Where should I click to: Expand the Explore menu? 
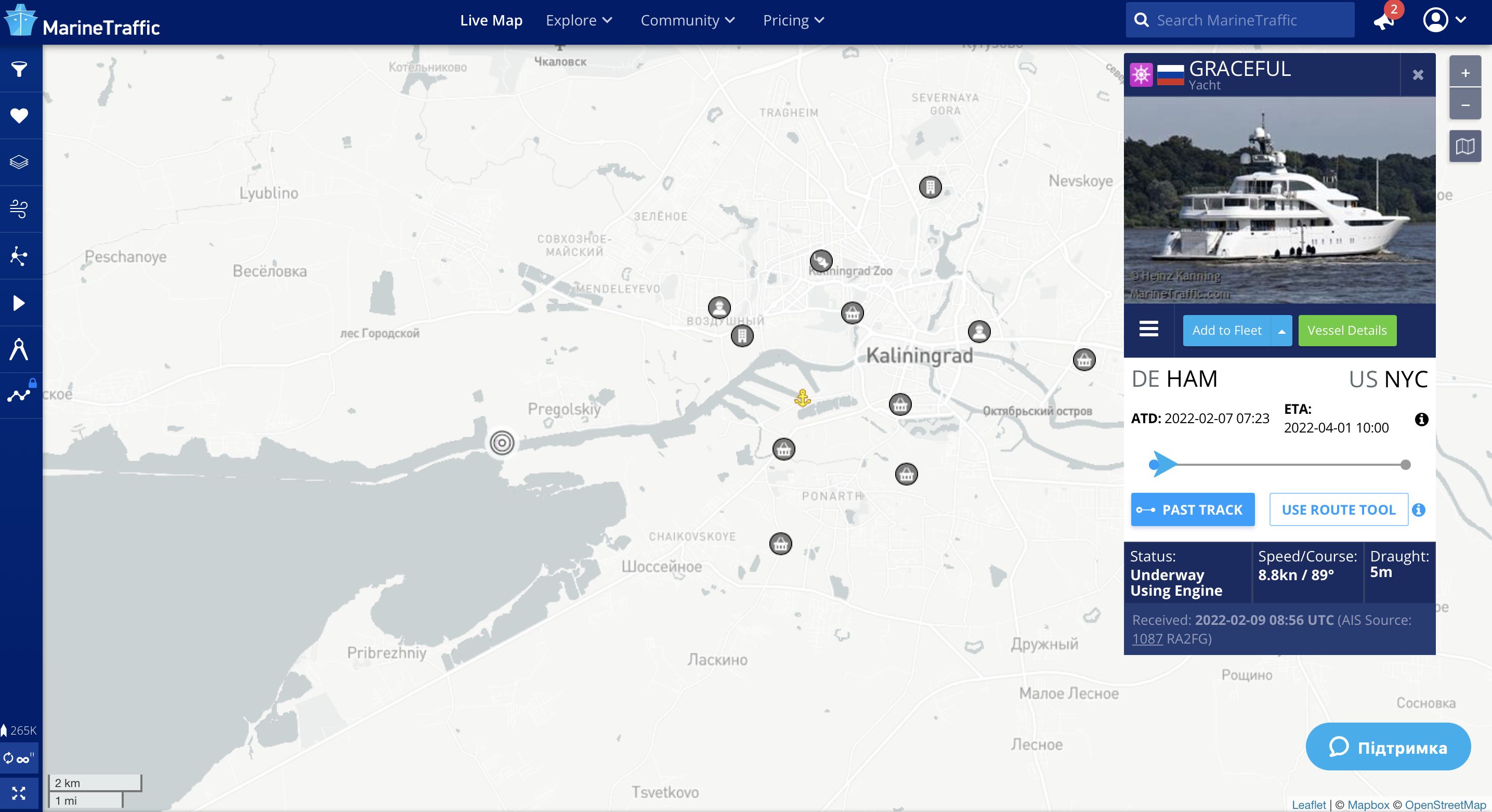coord(579,20)
